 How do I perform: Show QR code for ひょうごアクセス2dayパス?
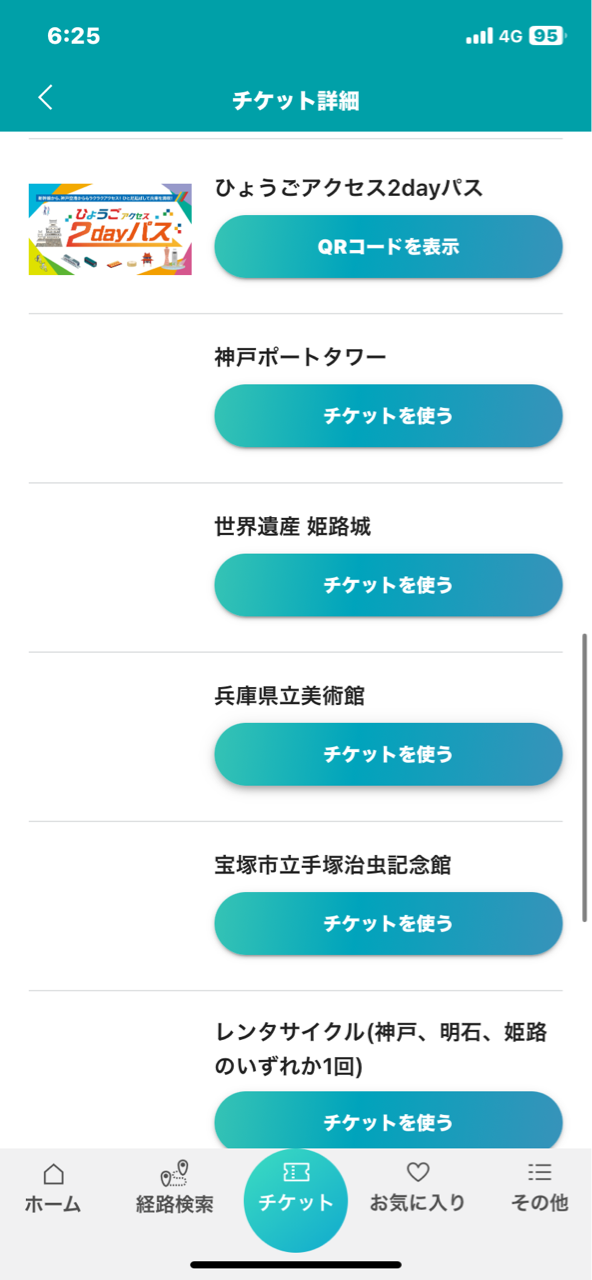click(x=388, y=246)
